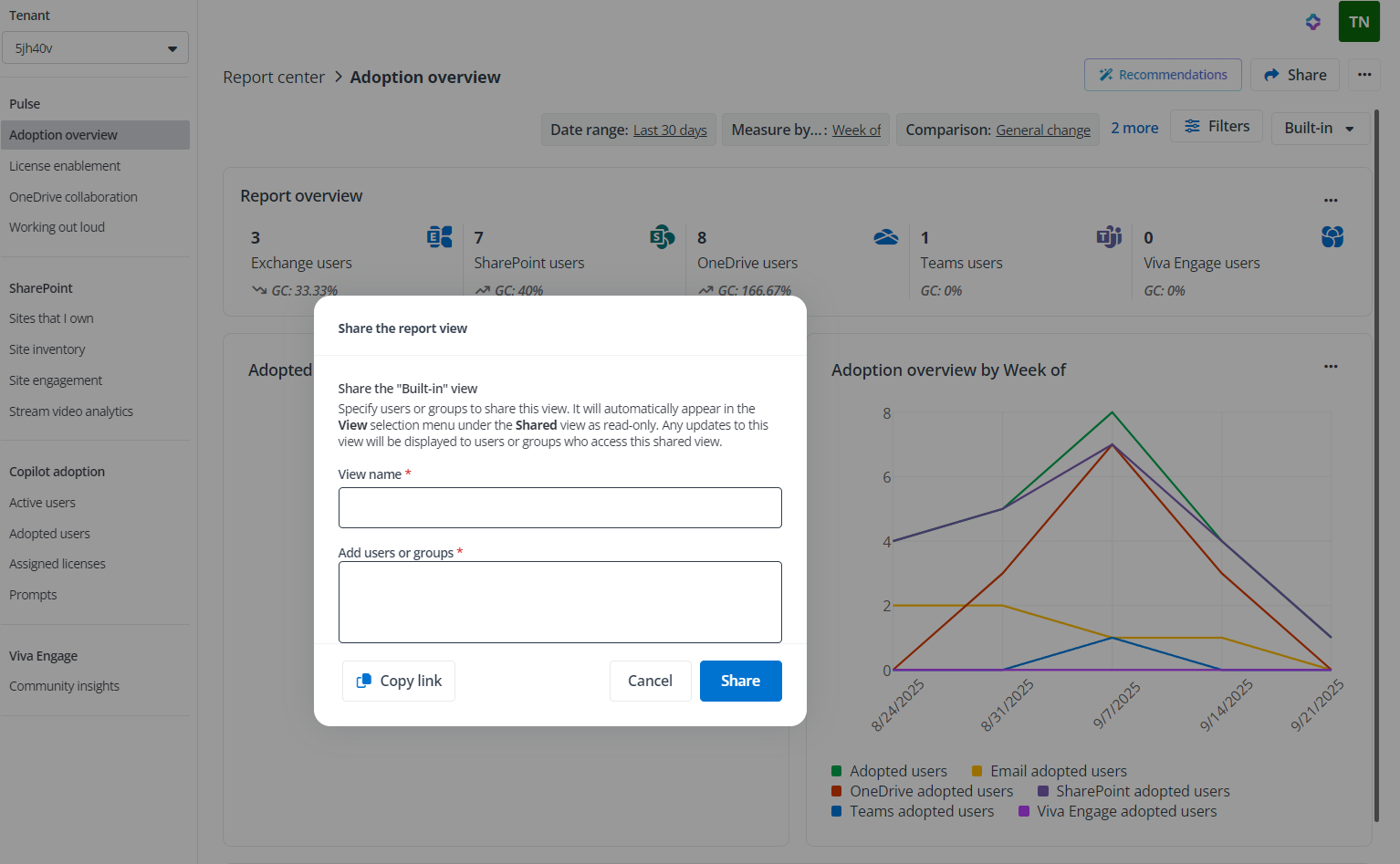Click the OneDrive cloud icon
Screen dimensions: 1400x864
click(x=885, y=237)
